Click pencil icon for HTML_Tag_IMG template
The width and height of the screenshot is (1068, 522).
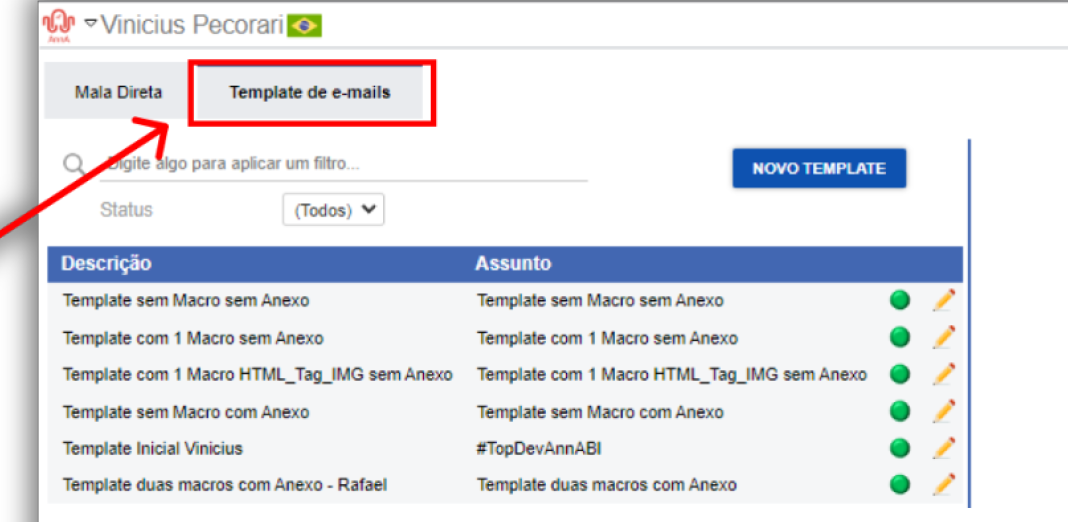click(943, 374)
